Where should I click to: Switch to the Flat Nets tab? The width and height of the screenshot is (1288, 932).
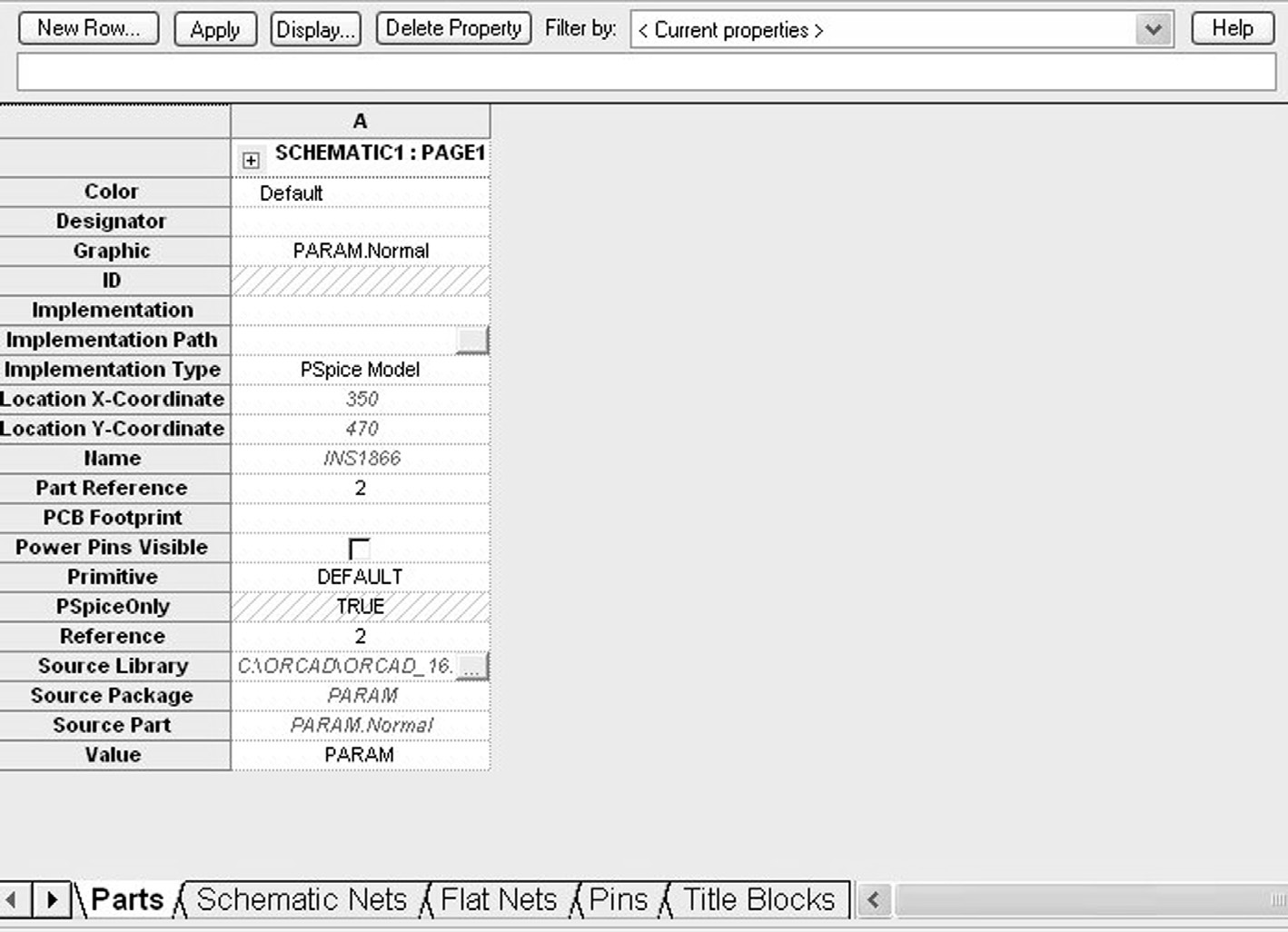pyautogui.click(x=498, y=899)
